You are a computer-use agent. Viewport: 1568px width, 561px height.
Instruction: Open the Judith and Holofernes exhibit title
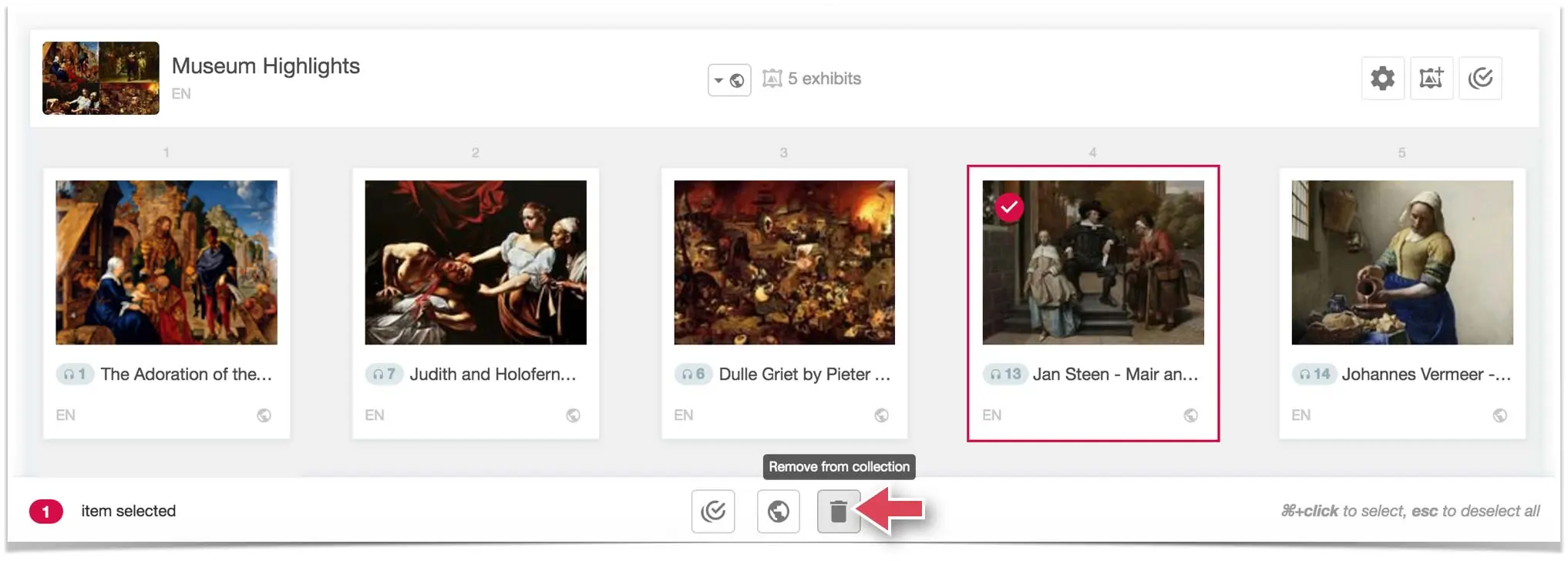coord(493,375)
